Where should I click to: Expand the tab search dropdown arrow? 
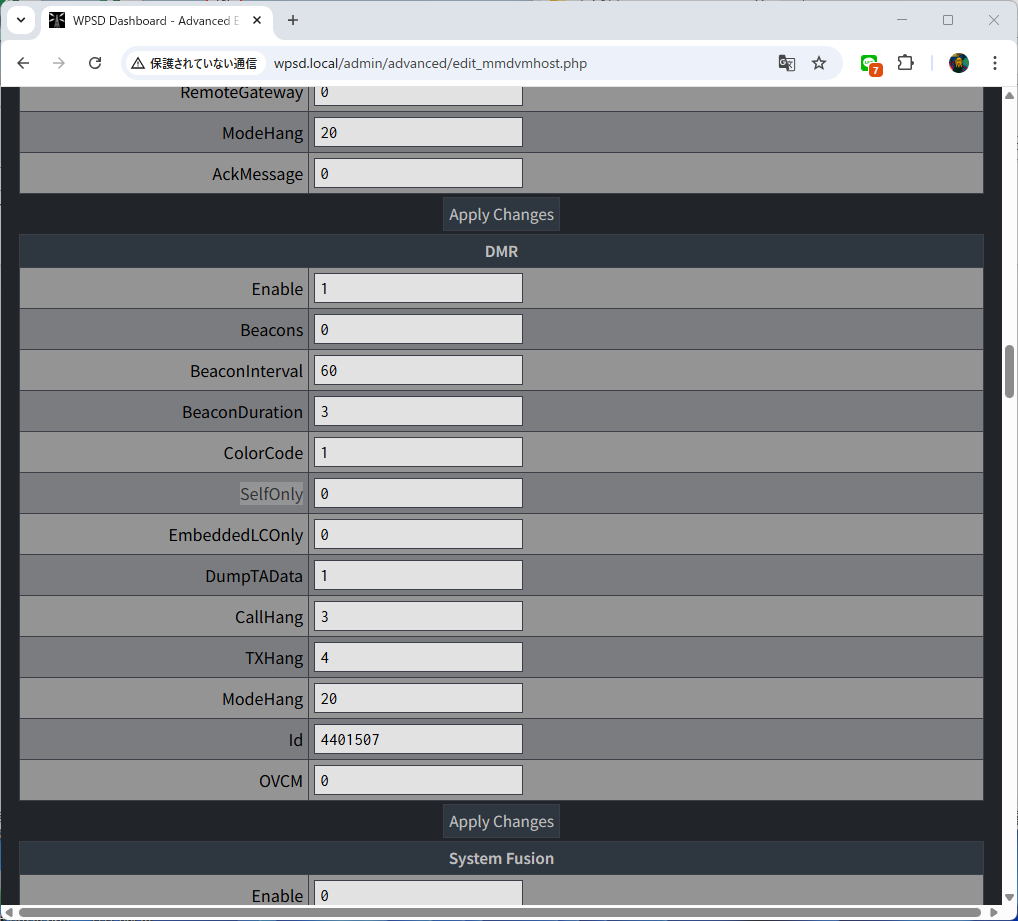[20, 20]
